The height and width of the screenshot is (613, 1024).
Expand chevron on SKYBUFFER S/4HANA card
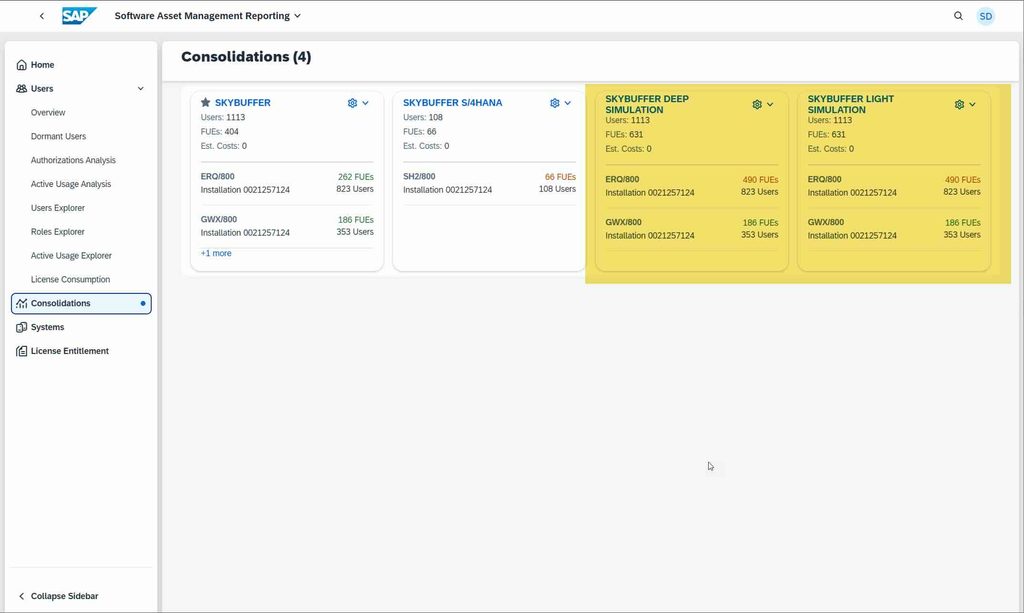pyautogui.click(x=568, y=103)
